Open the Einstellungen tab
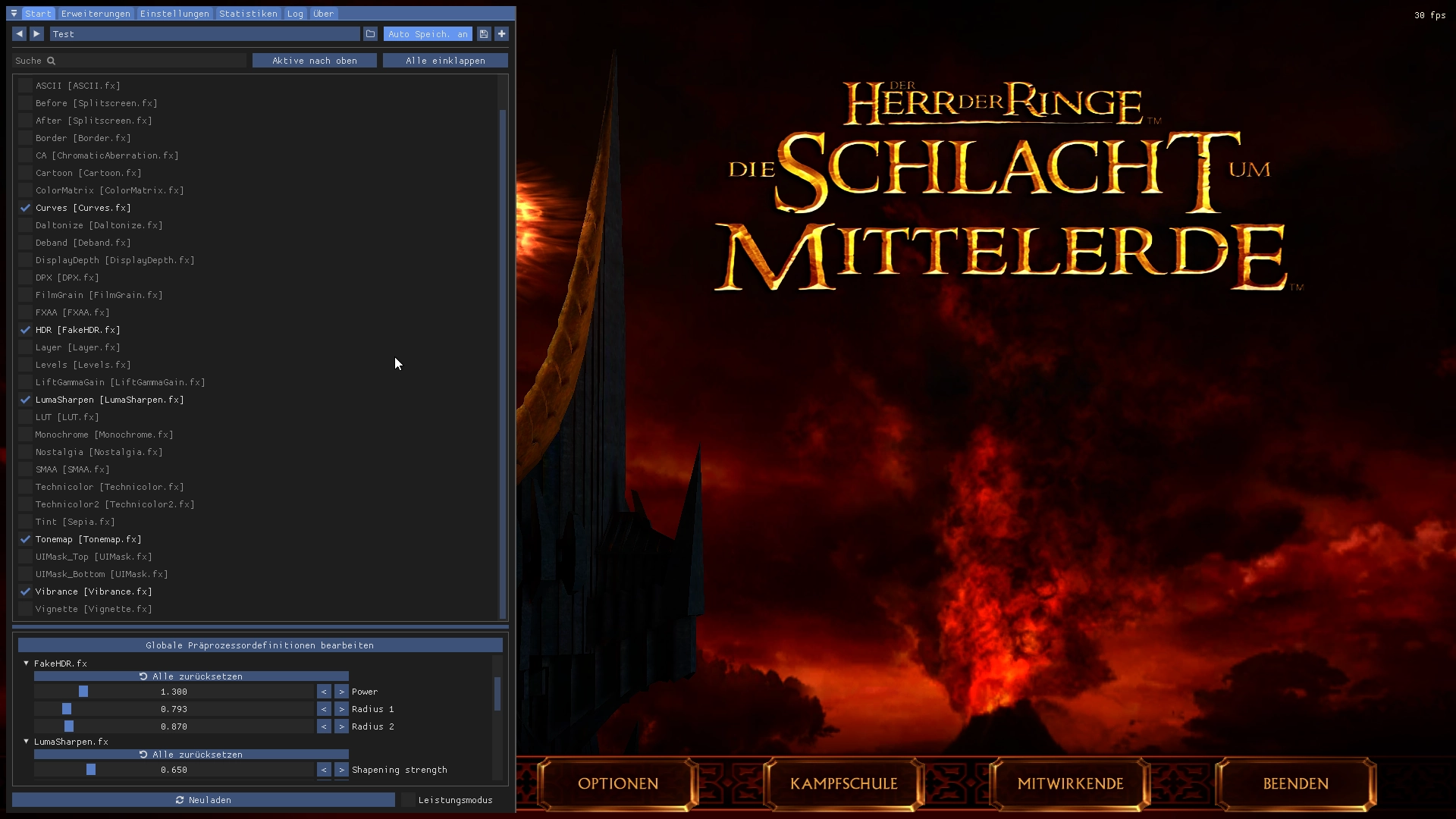 [x=174, y=14]
